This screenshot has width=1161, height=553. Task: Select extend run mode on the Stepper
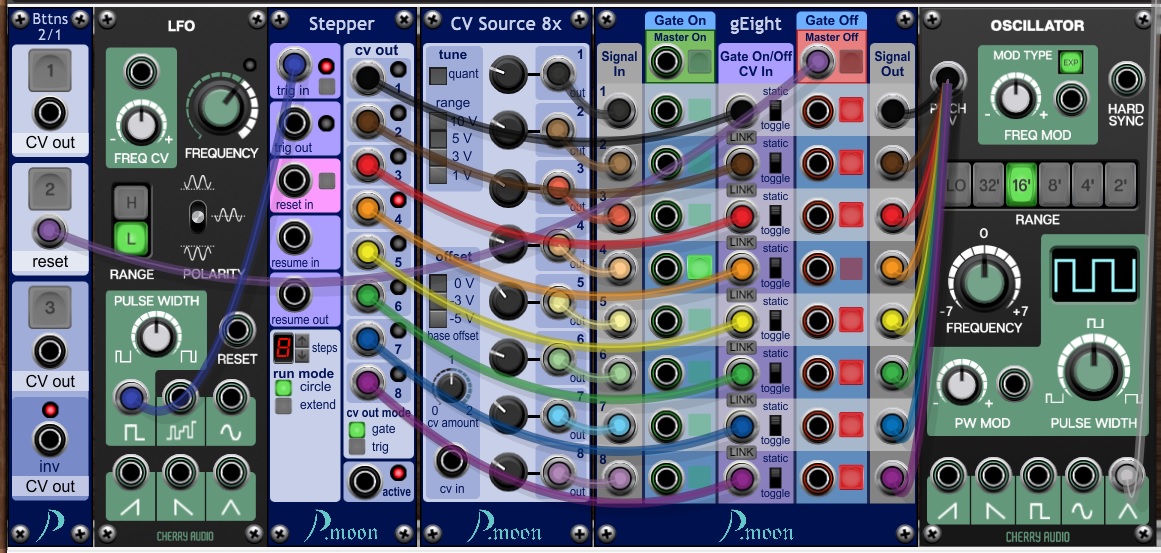click(x=284, y=405)
